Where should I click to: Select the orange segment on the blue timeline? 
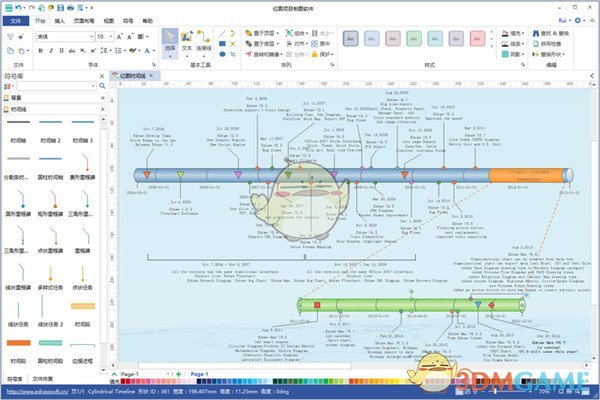(x=528, y=175)
